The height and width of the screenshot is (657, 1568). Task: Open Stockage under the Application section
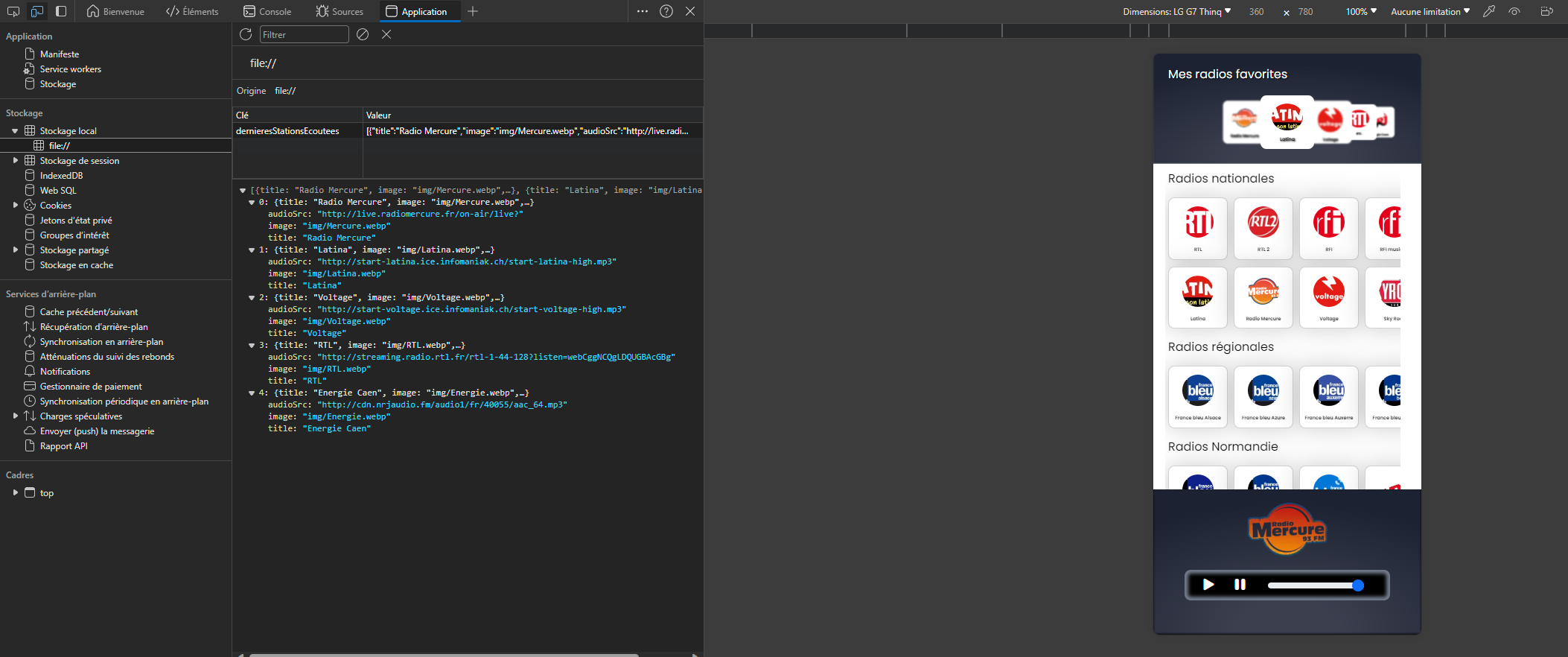58,83
